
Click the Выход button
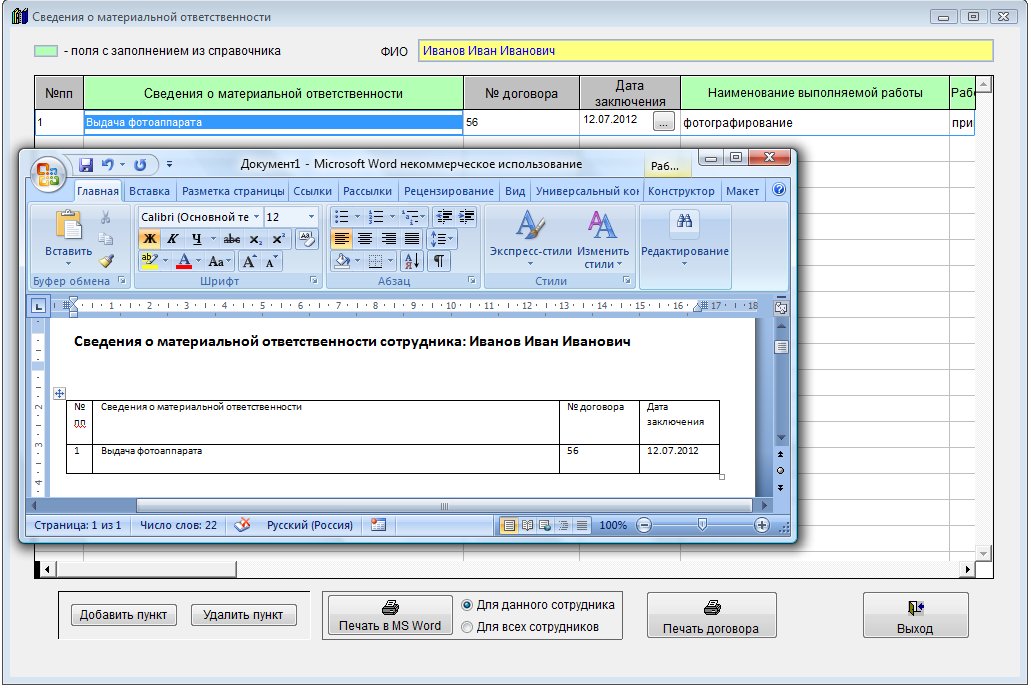(915, 616)
